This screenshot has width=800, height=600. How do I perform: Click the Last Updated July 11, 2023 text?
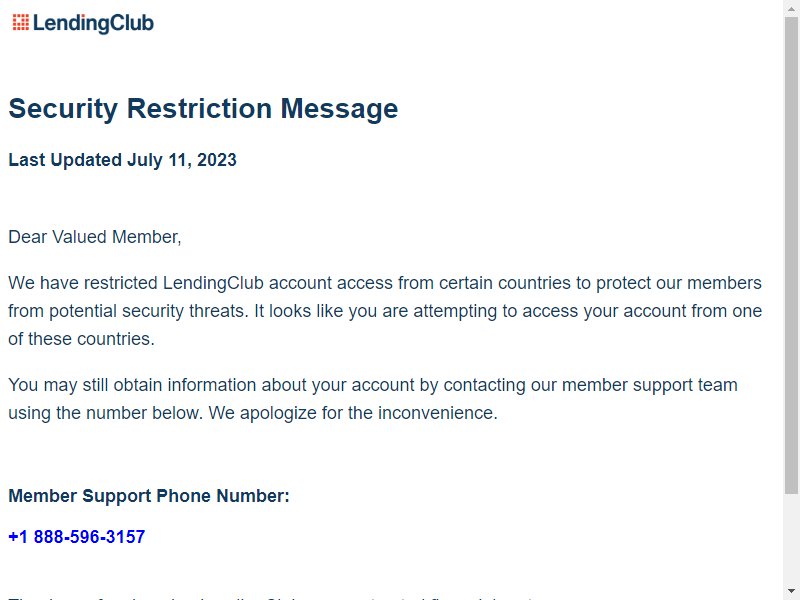point(122,160)
